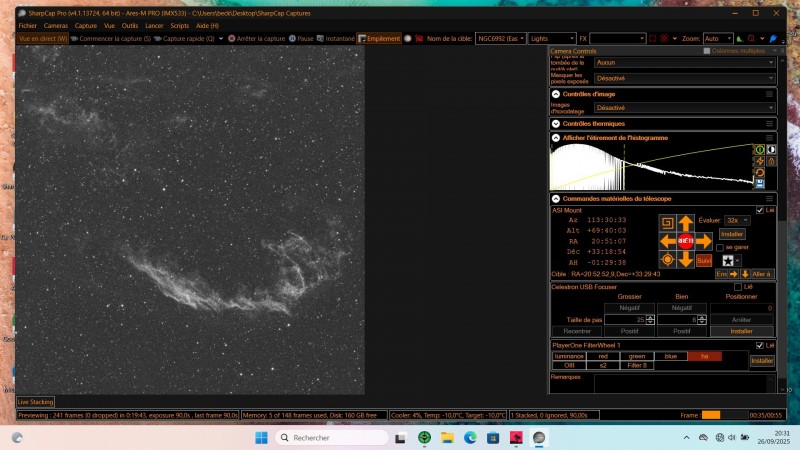Open the FX effects dropdown
The image size is (800, 450).
(x=618, y=39)
